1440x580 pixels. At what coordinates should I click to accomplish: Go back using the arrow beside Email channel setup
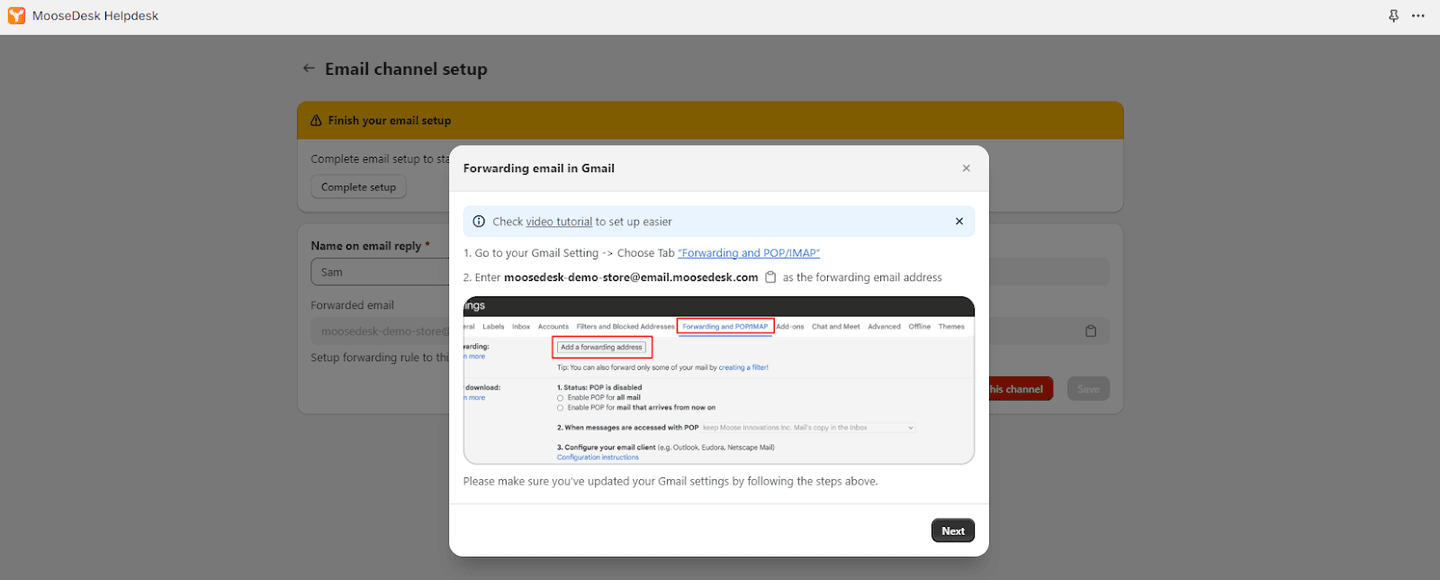(309, 69)
